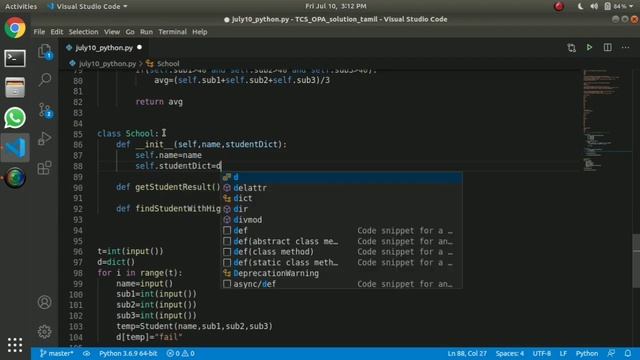Click the Python language mode selector

pyautogui.click(x=587, y=353)
